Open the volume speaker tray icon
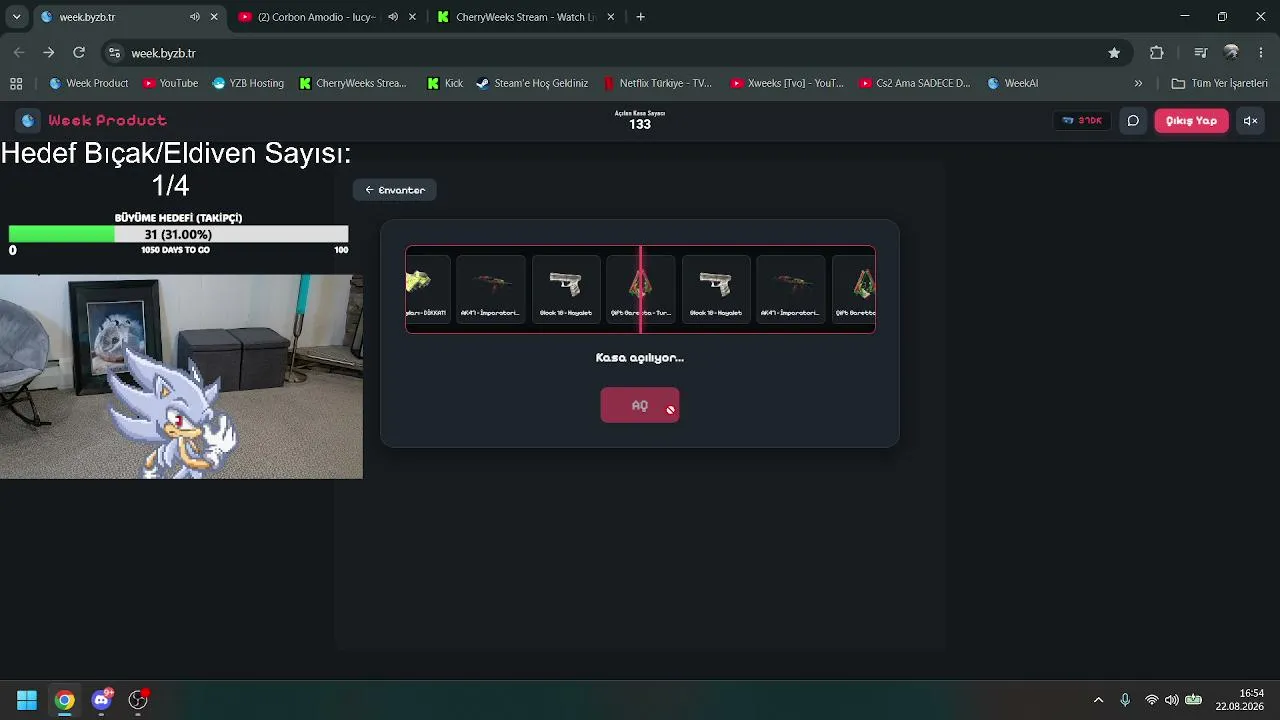This screenshot has height=720, width=1280. tap(1171, 700)
